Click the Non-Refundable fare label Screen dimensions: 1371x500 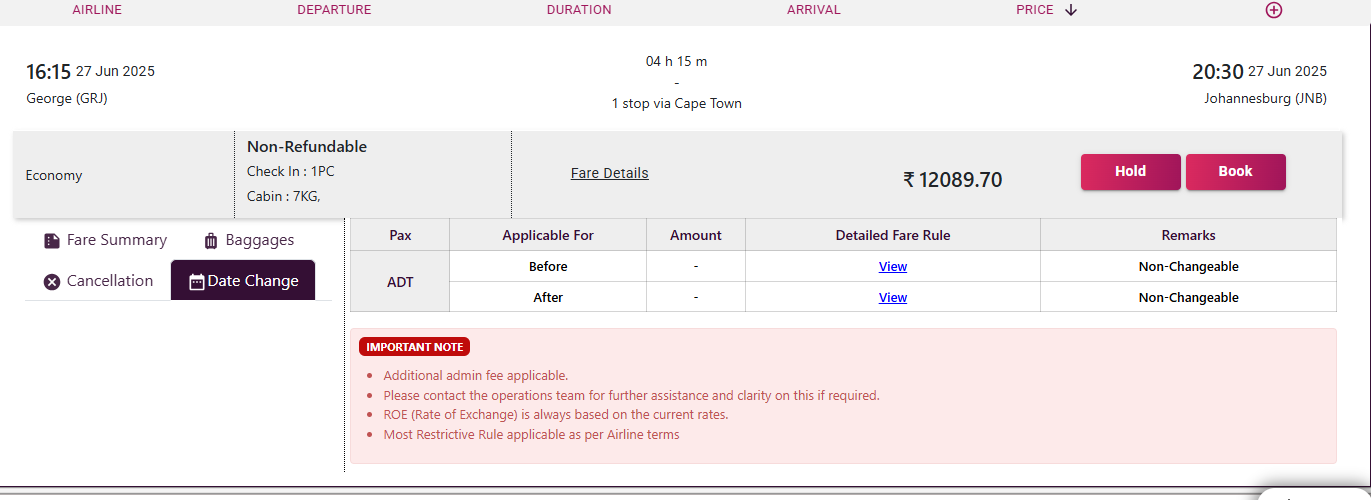(307, 147)
